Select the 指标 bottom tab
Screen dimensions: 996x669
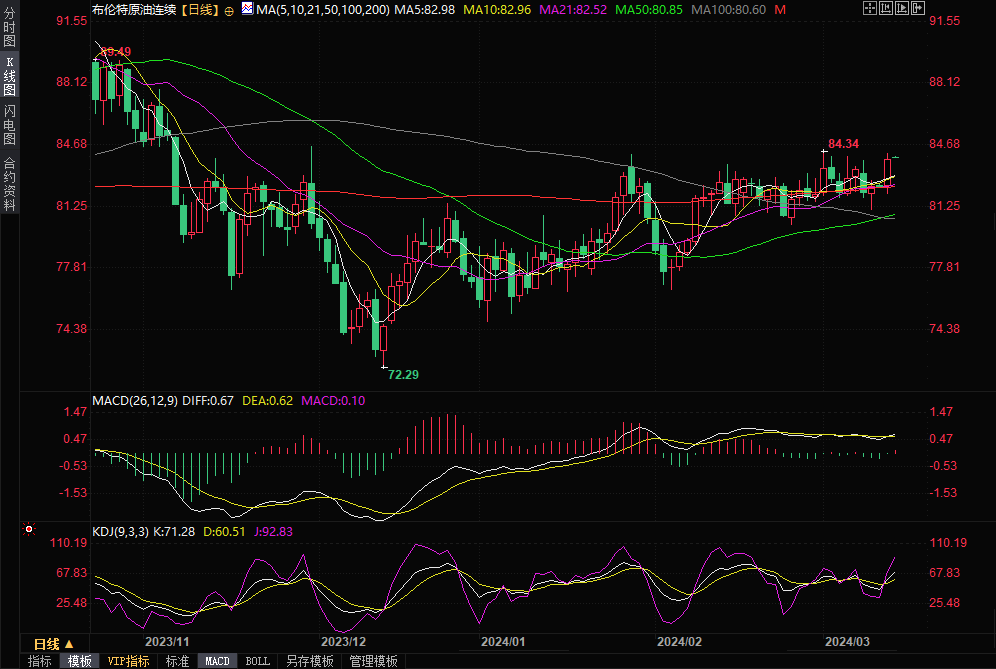pyautogui.click(x=40, y=661)
